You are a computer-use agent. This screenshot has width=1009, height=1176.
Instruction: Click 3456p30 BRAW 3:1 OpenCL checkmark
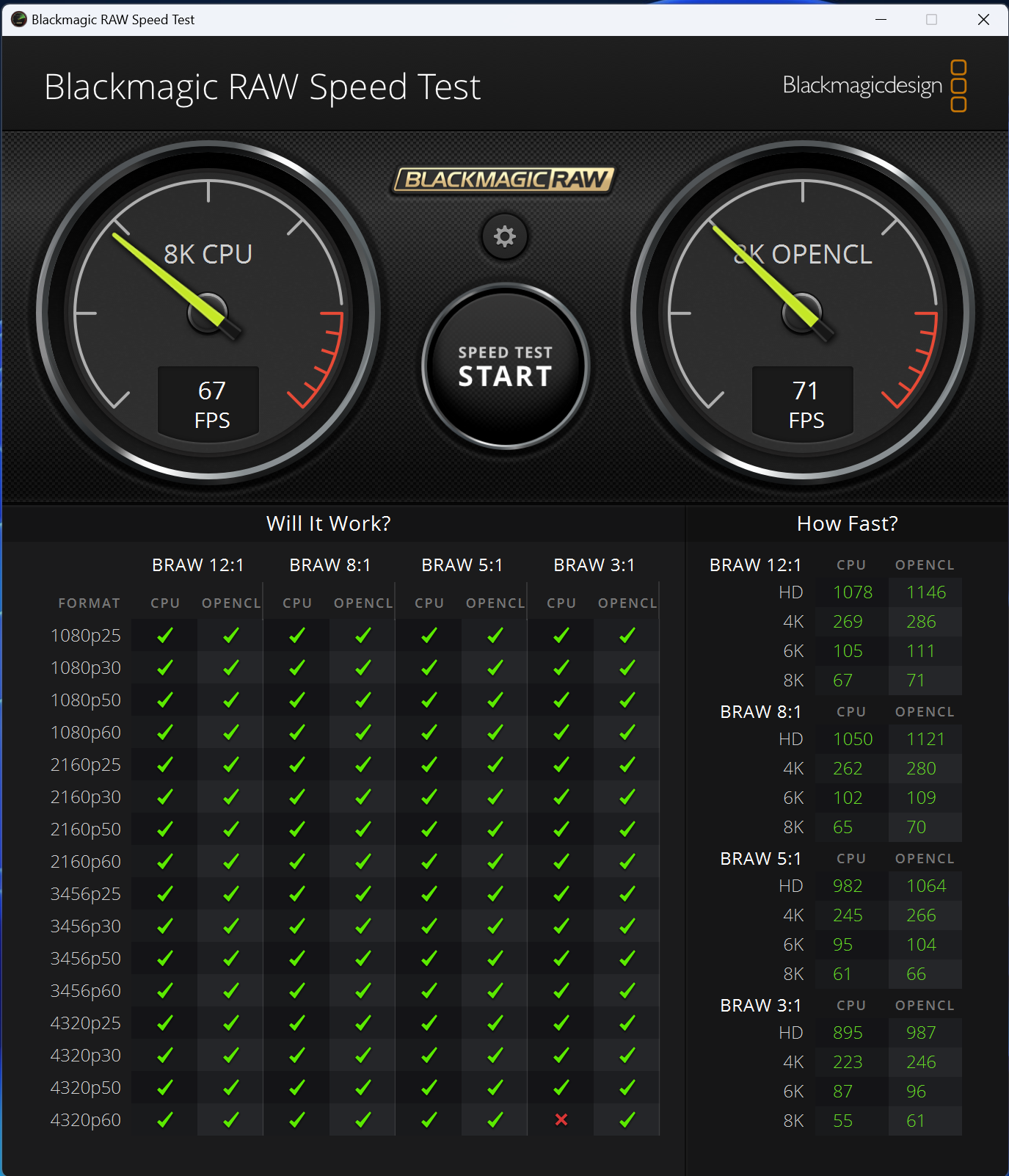click(627, 926)
